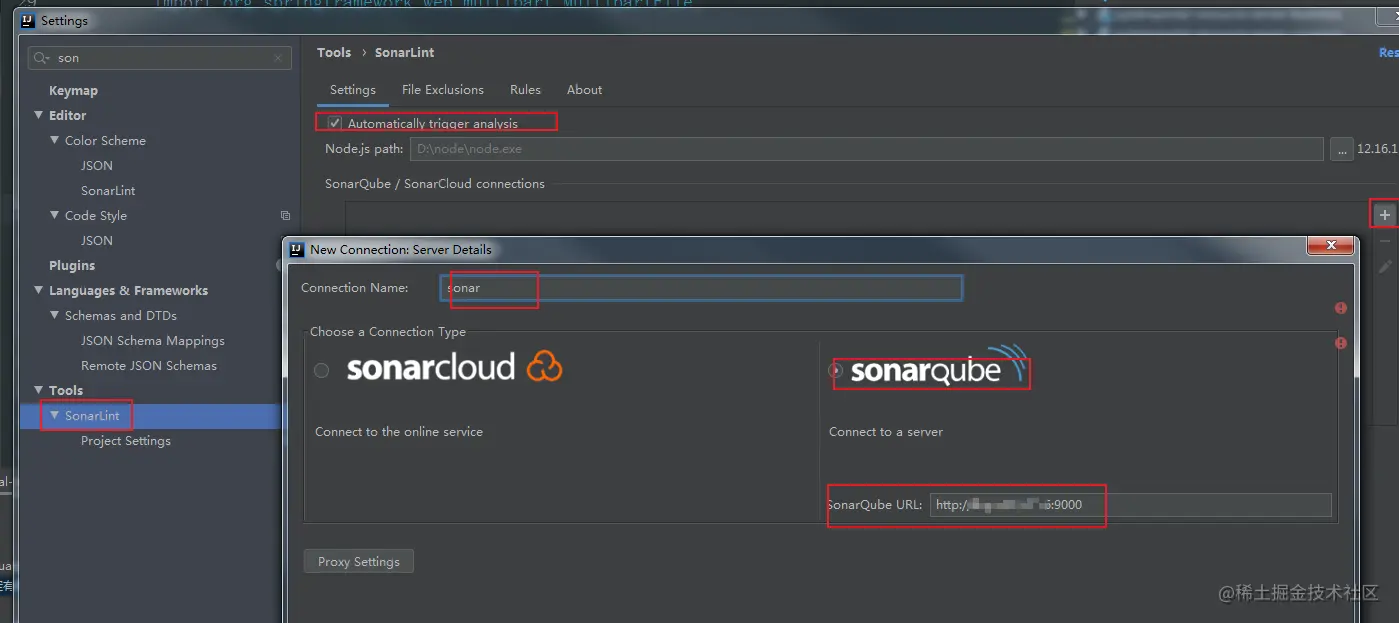
Task: Select the SonarCloud connection type radio button
Action: tap(321, 370)
